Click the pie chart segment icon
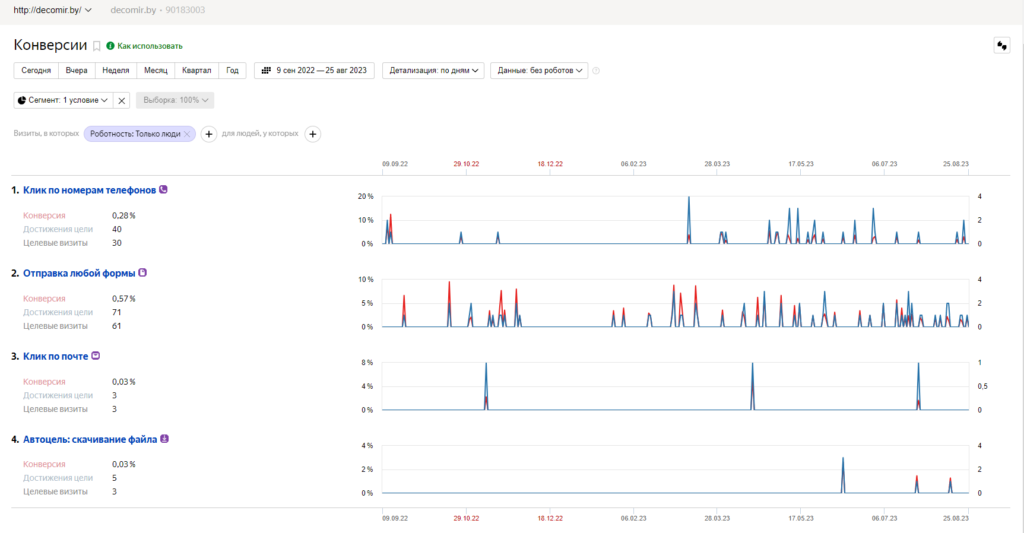The height and width of the screenshot is (533, 1024). 22,101
